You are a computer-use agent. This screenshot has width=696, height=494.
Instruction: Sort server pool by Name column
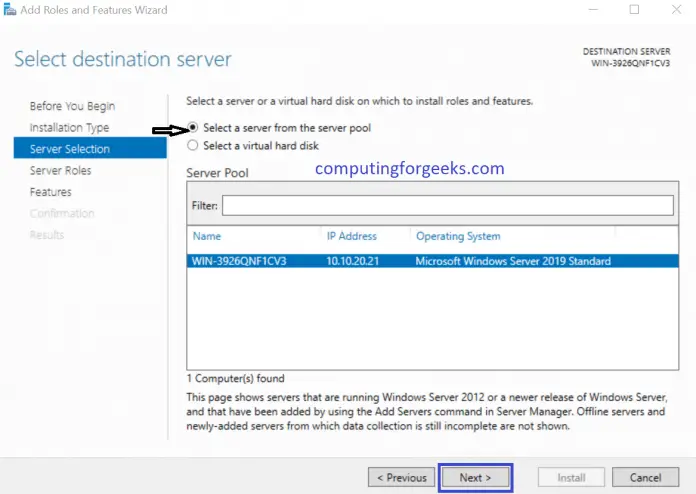[207, 237]
